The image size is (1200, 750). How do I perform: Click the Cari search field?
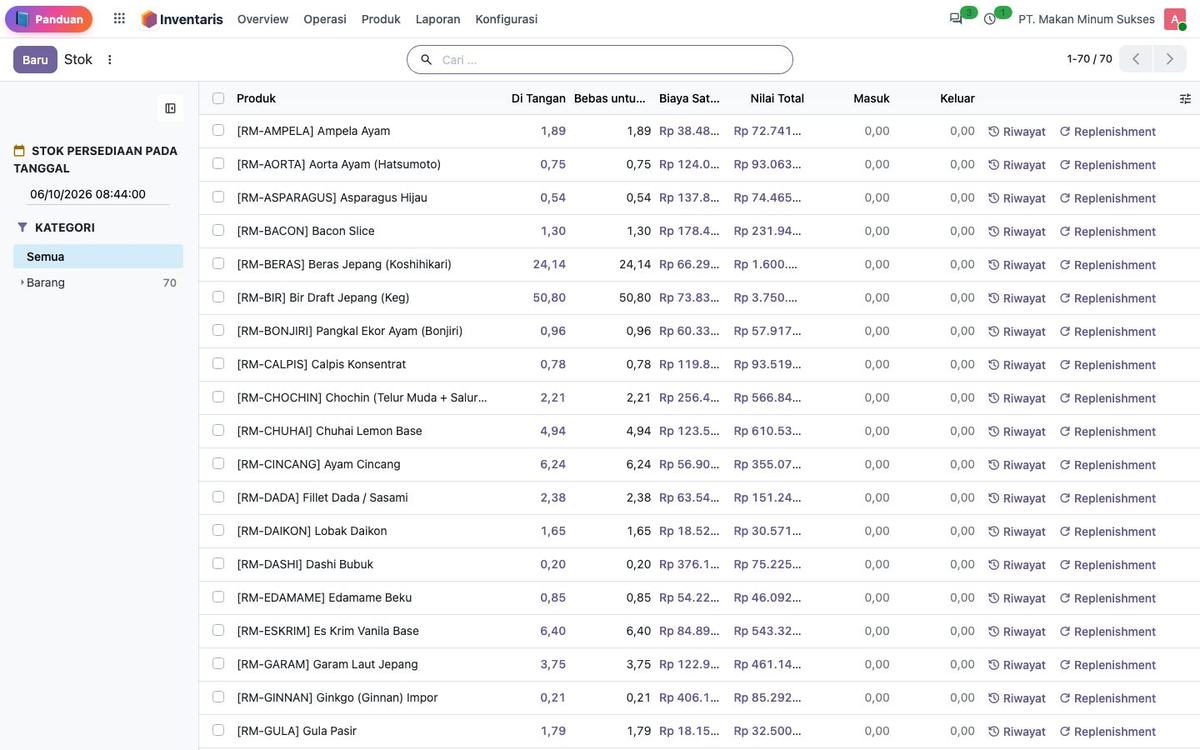[600, 60]
